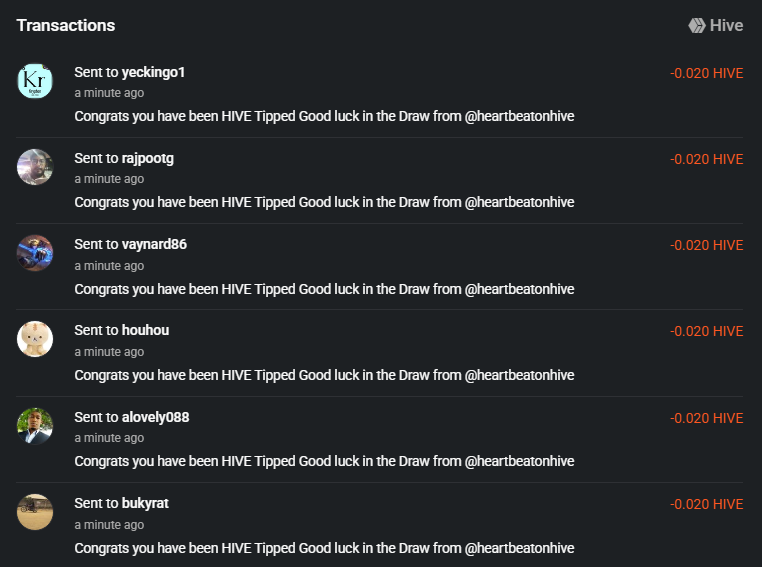
Task: Select the memo text under alovely088
Action: pyautogui.click(x=324, y=462)
